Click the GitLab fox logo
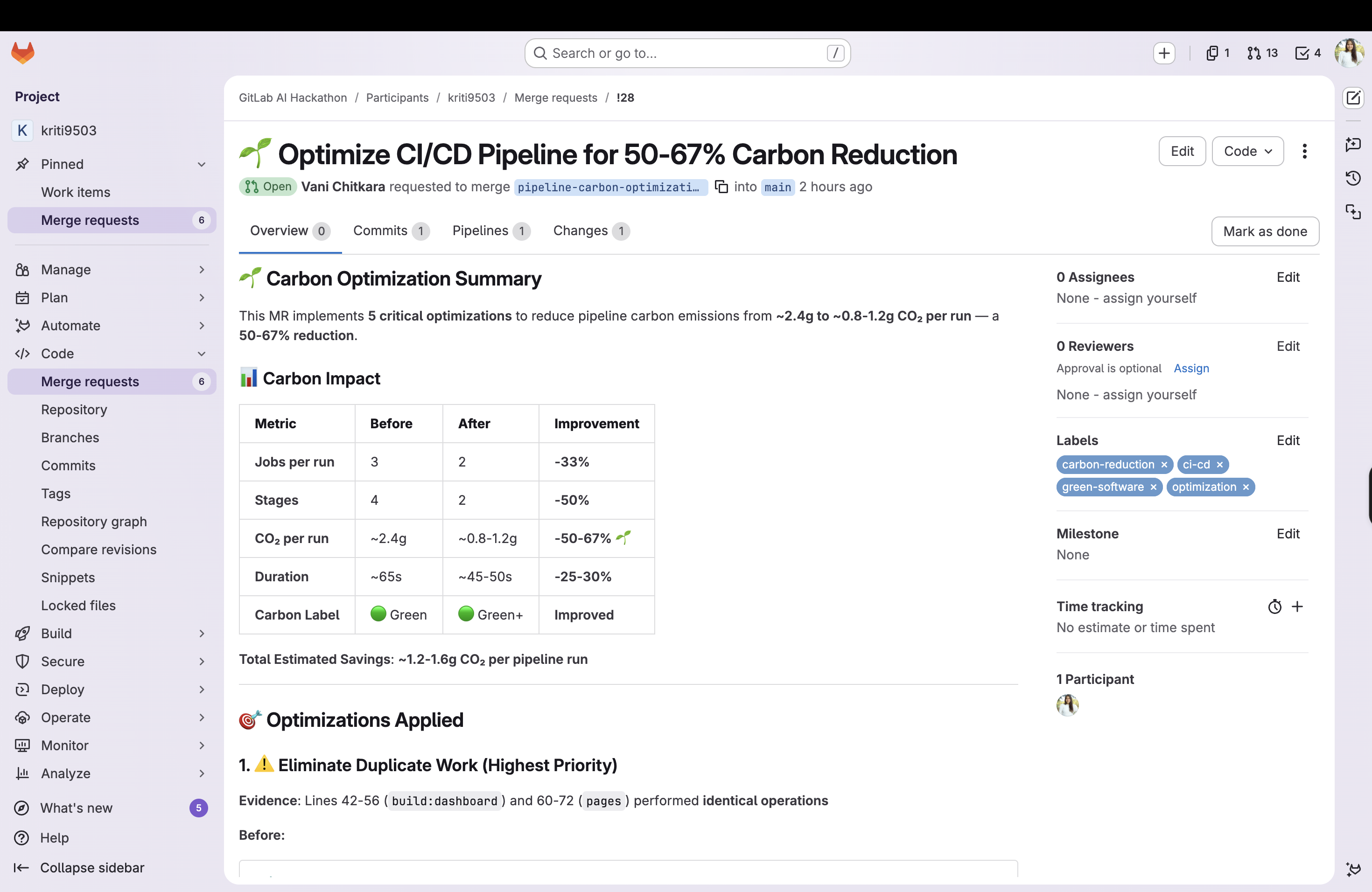1372x892 pixels. click(23, 53)
